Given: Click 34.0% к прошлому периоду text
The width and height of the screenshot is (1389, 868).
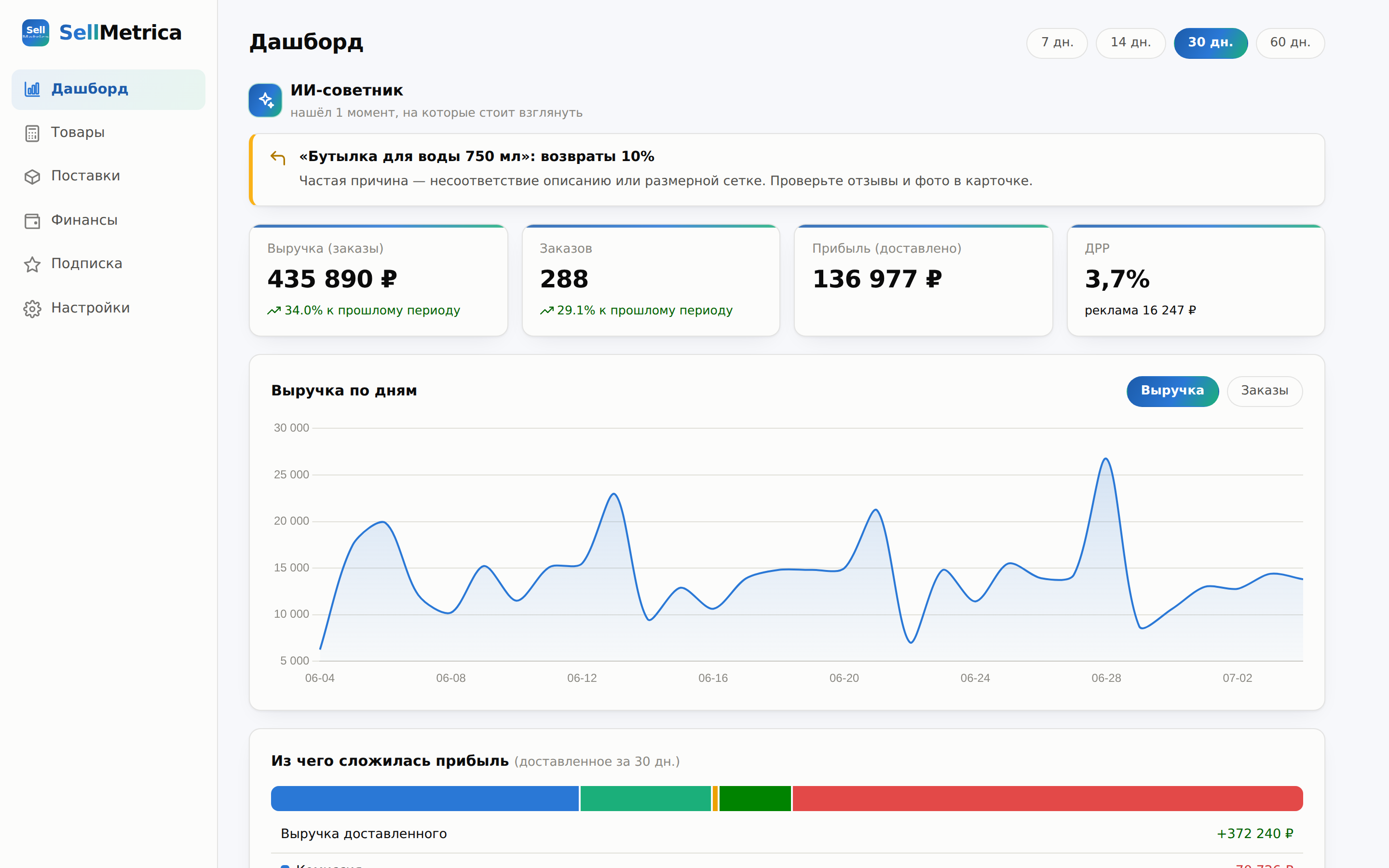Looking at the screenshot, I should point(372,311).
